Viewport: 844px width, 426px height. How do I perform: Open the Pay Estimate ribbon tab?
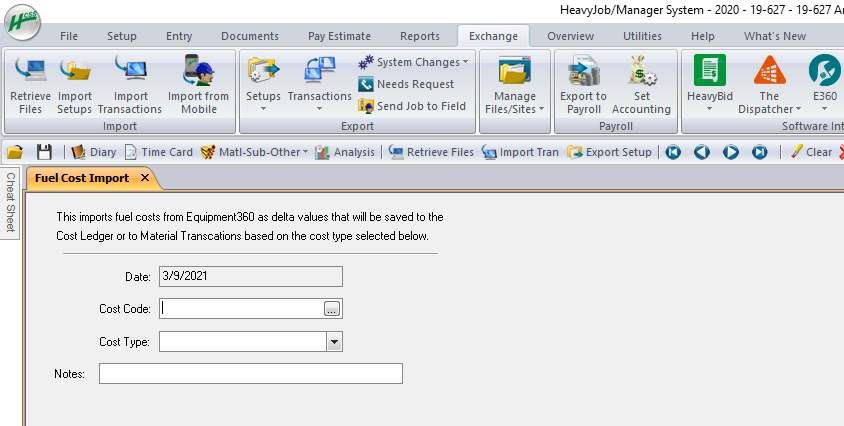click(339, 36)
